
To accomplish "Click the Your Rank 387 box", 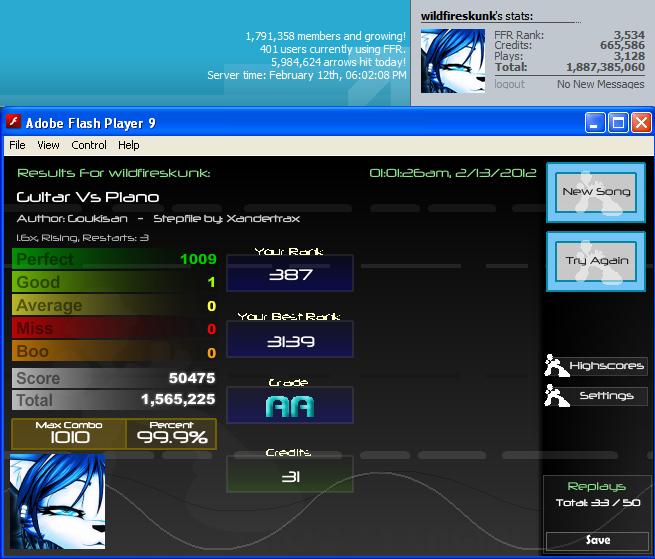I will (x=290, y=273).
